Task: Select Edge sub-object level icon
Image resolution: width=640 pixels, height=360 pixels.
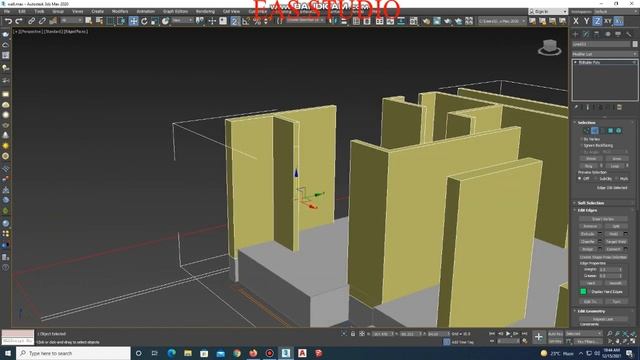Action: 594,131
